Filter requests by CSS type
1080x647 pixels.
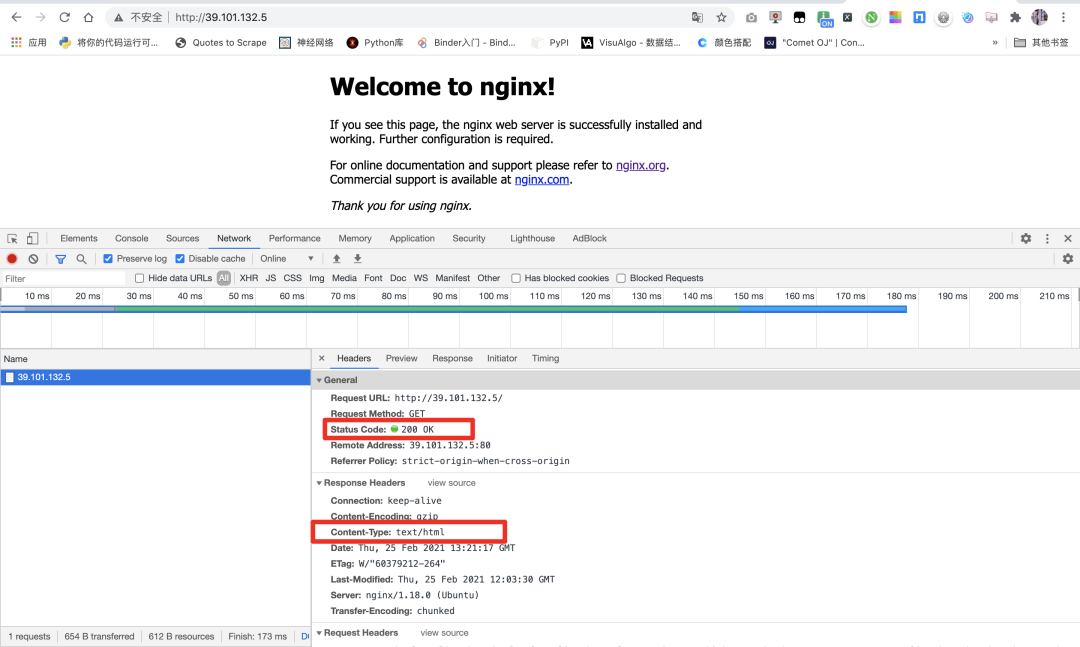(x=293, y=278)
